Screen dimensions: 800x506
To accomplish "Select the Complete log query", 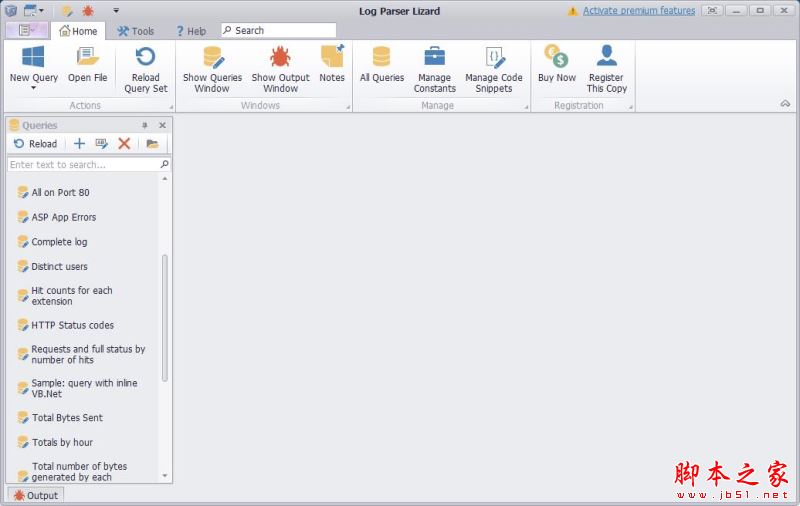I will pos(59,242).
